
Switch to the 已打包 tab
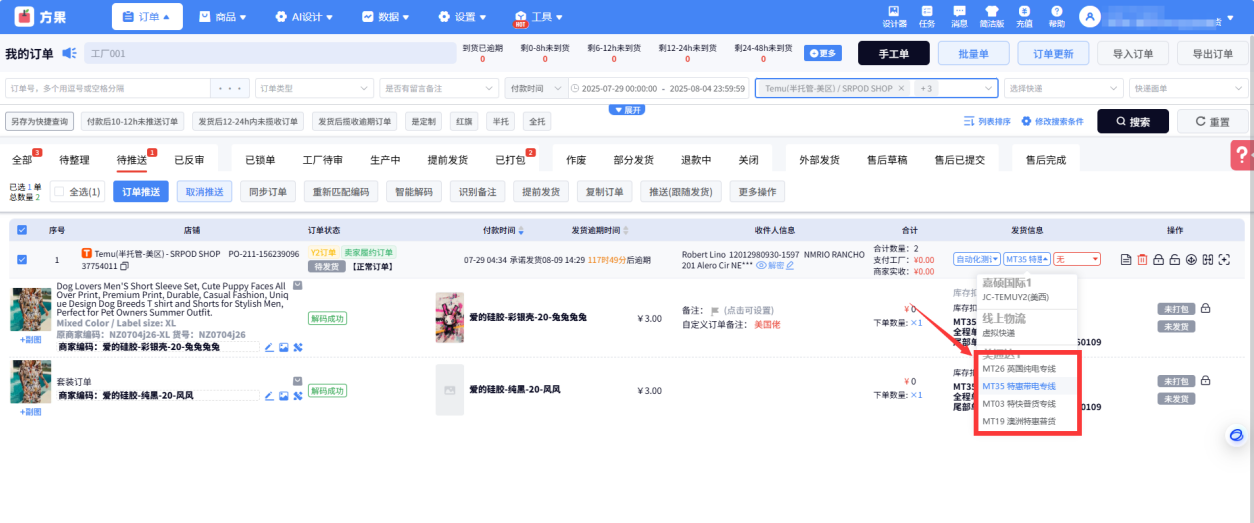509,160
